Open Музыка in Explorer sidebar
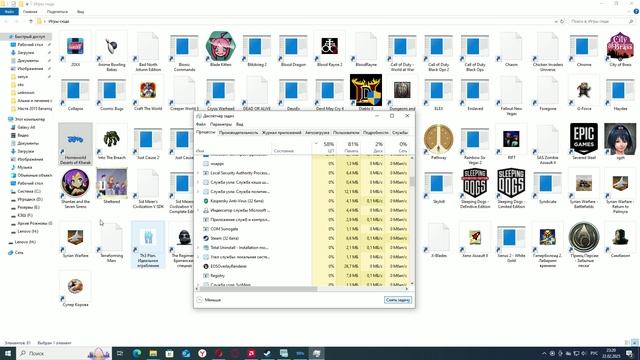Screen dimensions: 640x360 point(24,167)
